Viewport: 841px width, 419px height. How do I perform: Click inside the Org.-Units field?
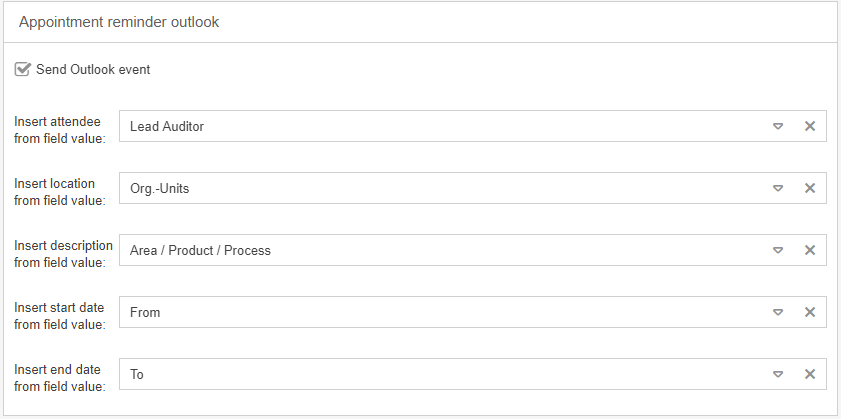click(440, 188)
